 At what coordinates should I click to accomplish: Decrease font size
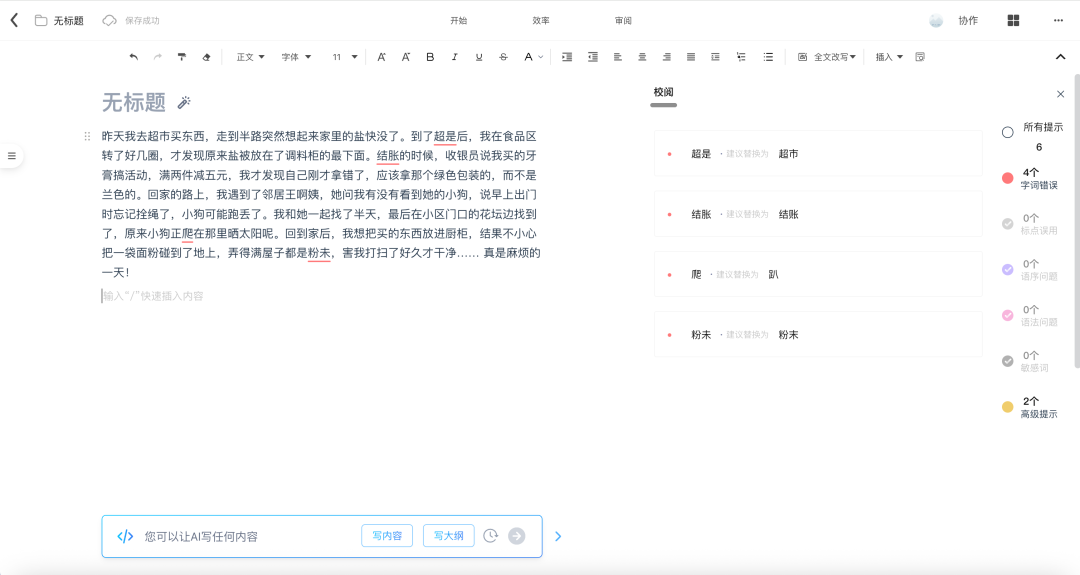click(406, 57)
